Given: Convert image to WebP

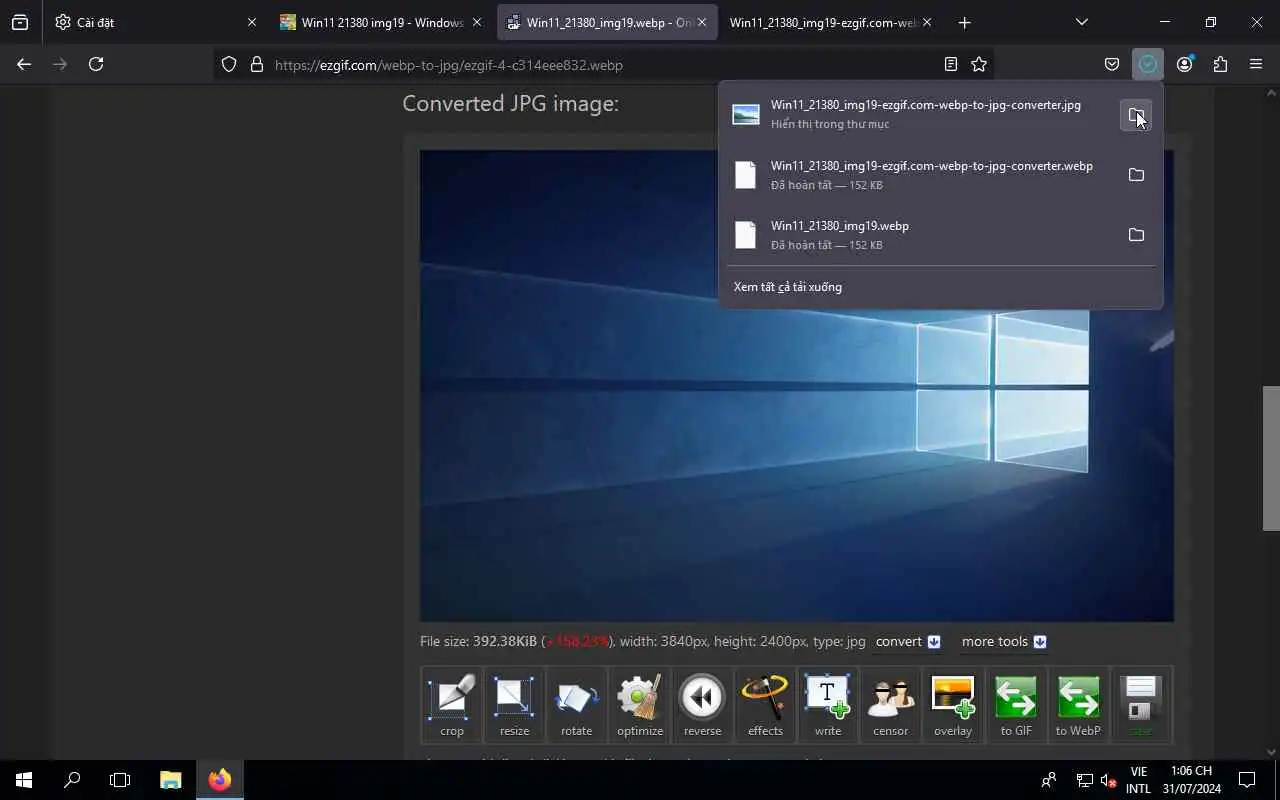Looking at the screenshot, I should [1078, 705].
